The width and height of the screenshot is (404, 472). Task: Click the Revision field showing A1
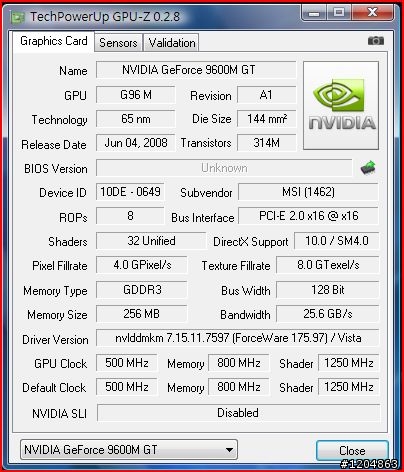(x=266, y=95)
